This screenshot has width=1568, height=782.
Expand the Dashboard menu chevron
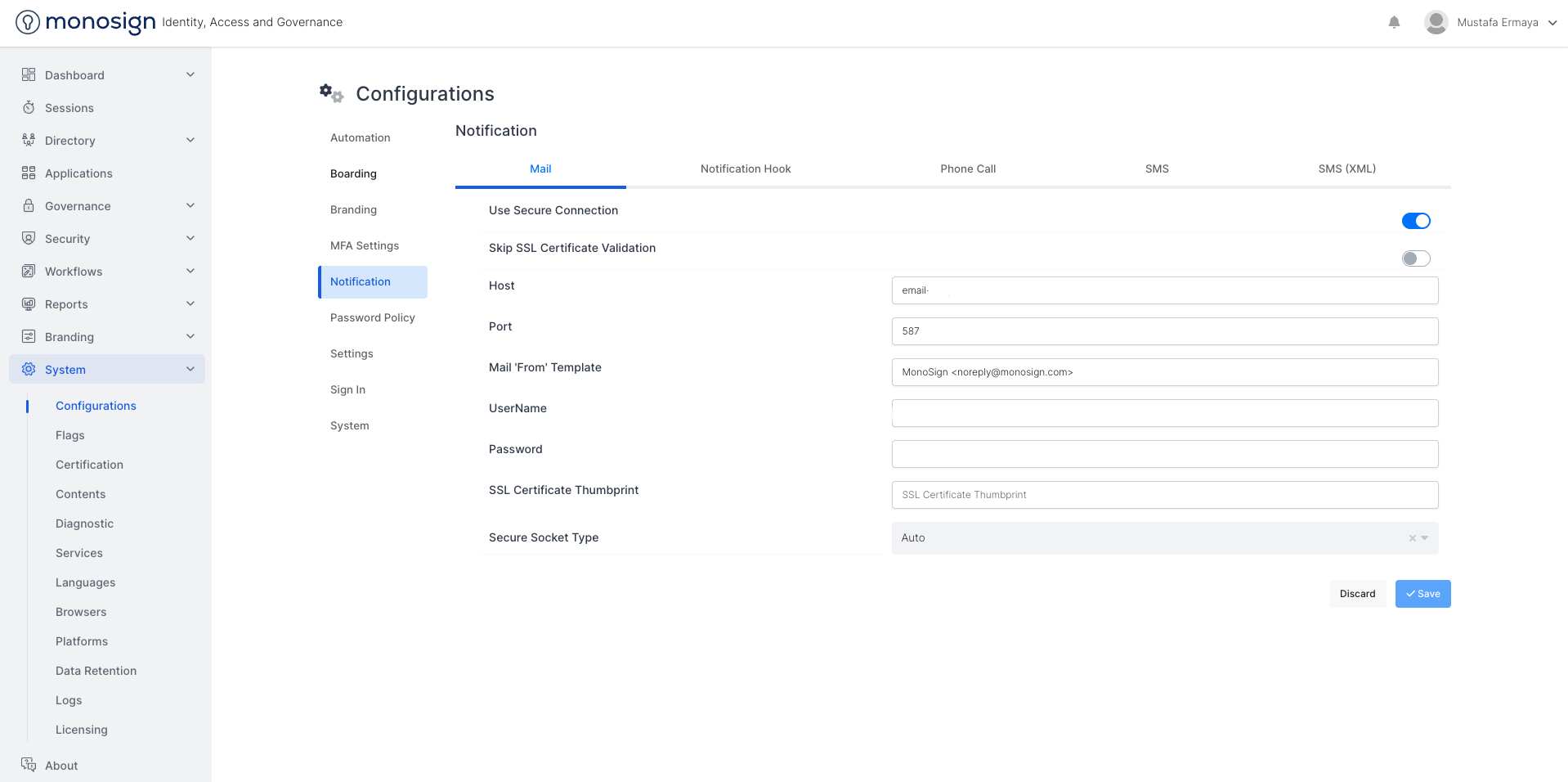(190, 75)
